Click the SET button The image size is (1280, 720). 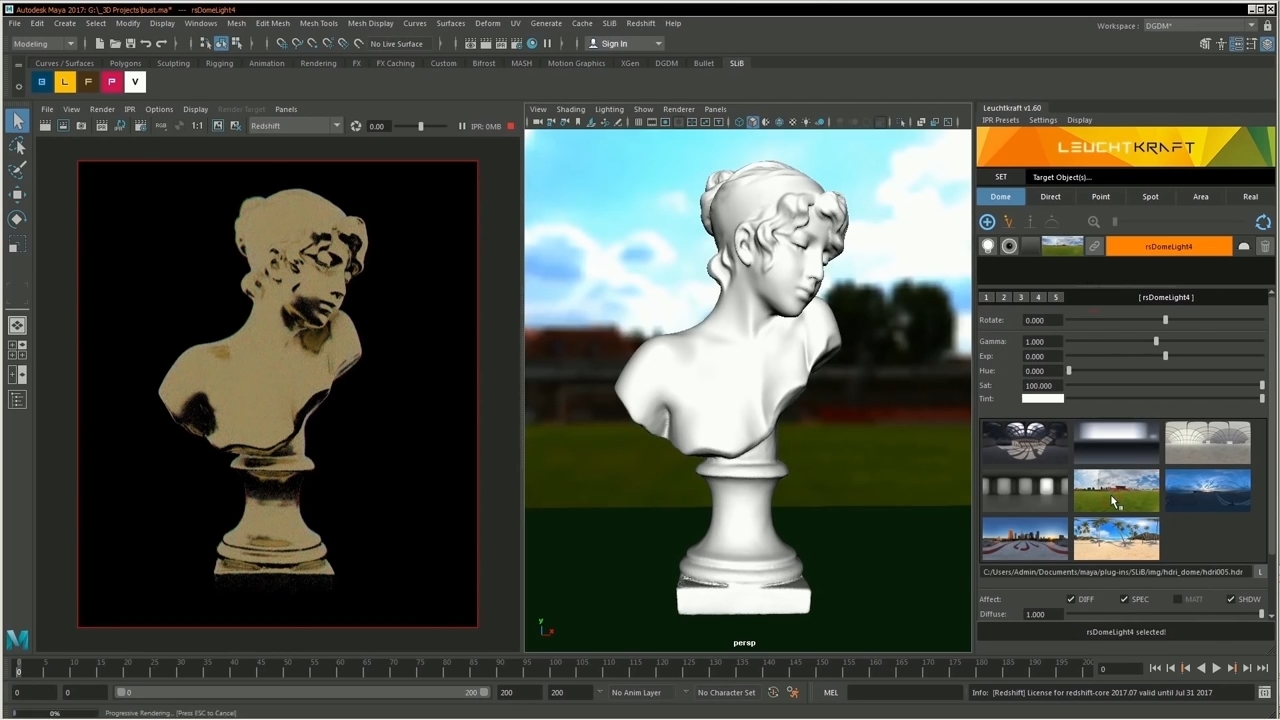point(1000,177)
